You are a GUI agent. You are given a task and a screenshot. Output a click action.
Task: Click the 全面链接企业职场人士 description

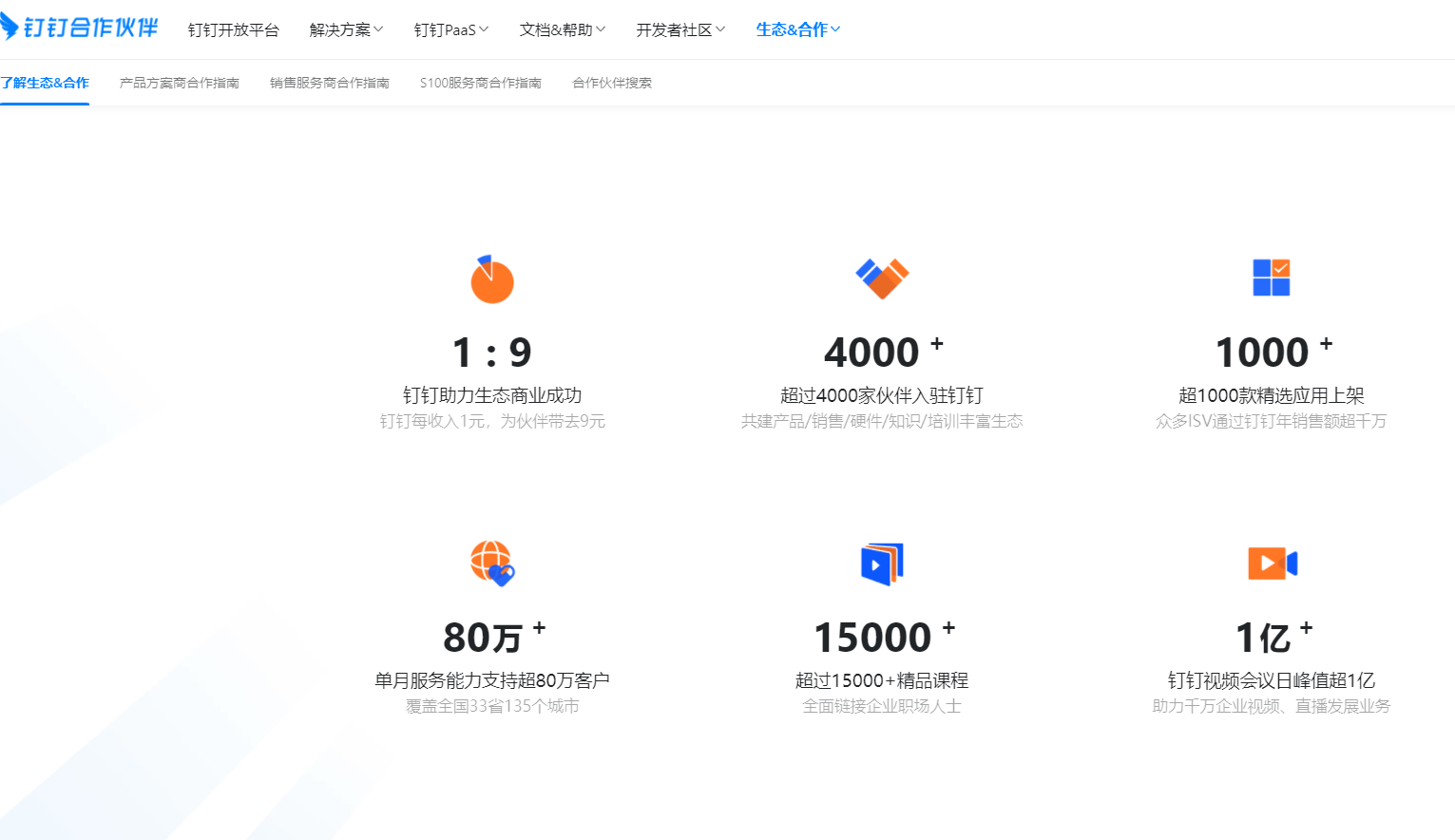[882, 706]
